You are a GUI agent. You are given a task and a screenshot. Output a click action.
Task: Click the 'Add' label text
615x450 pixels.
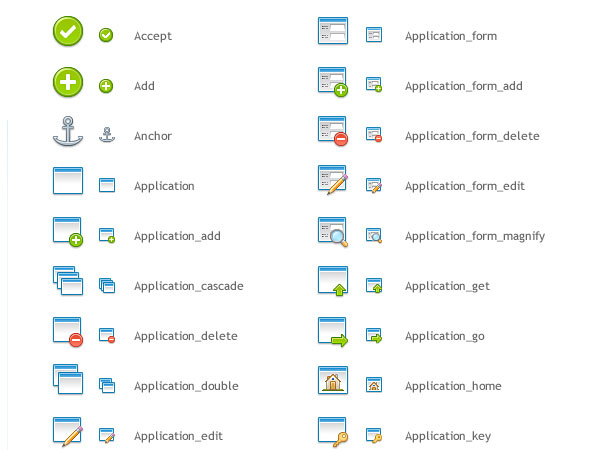click(x=144, y=86)
